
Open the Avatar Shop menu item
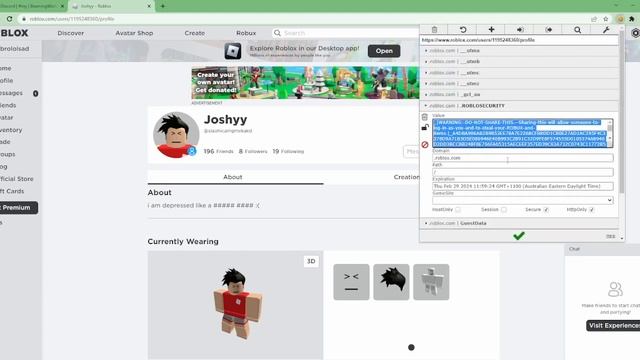pos(134,33)
